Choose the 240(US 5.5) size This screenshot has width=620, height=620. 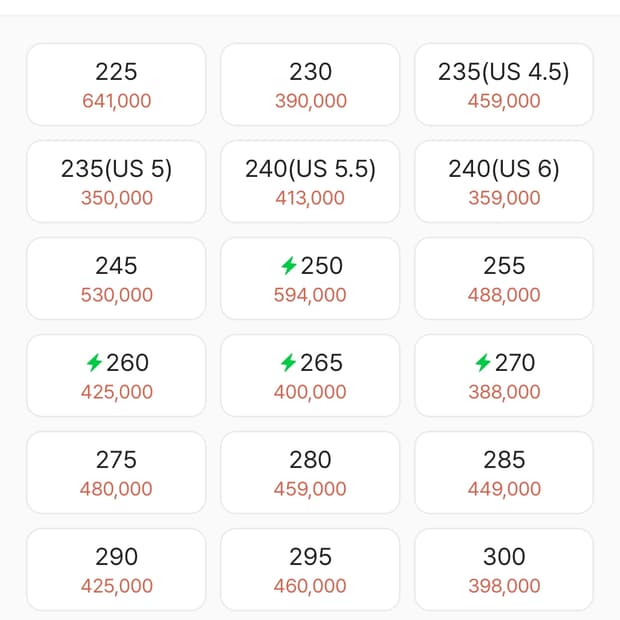click(310, 181)
